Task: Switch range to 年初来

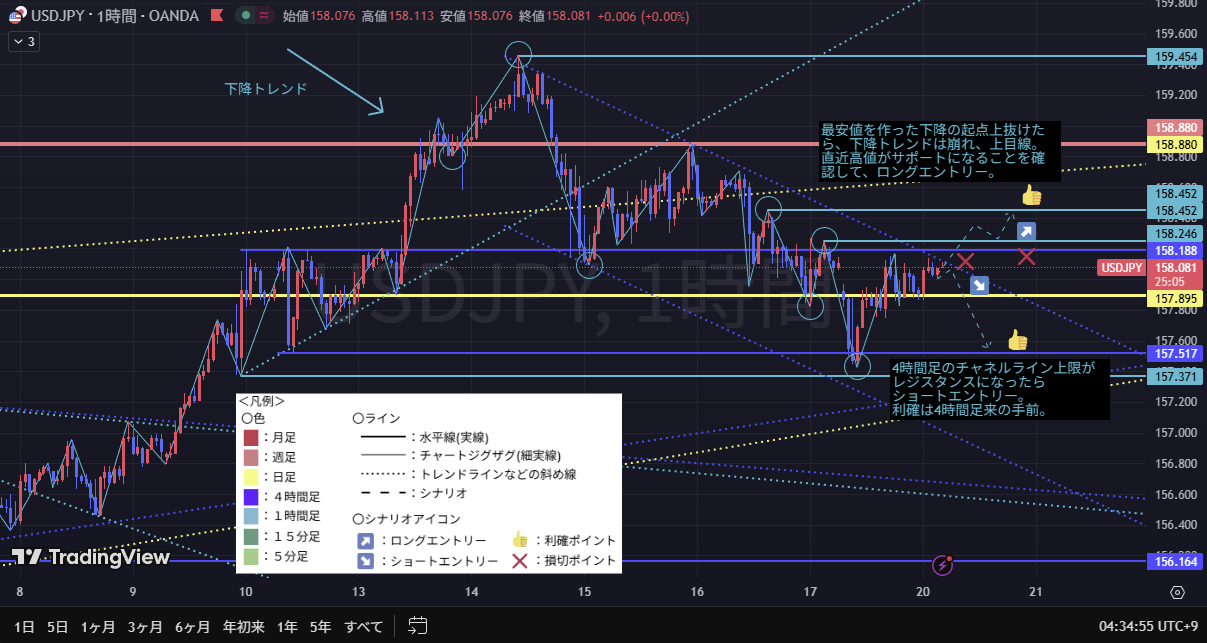Action: [243, 627]
